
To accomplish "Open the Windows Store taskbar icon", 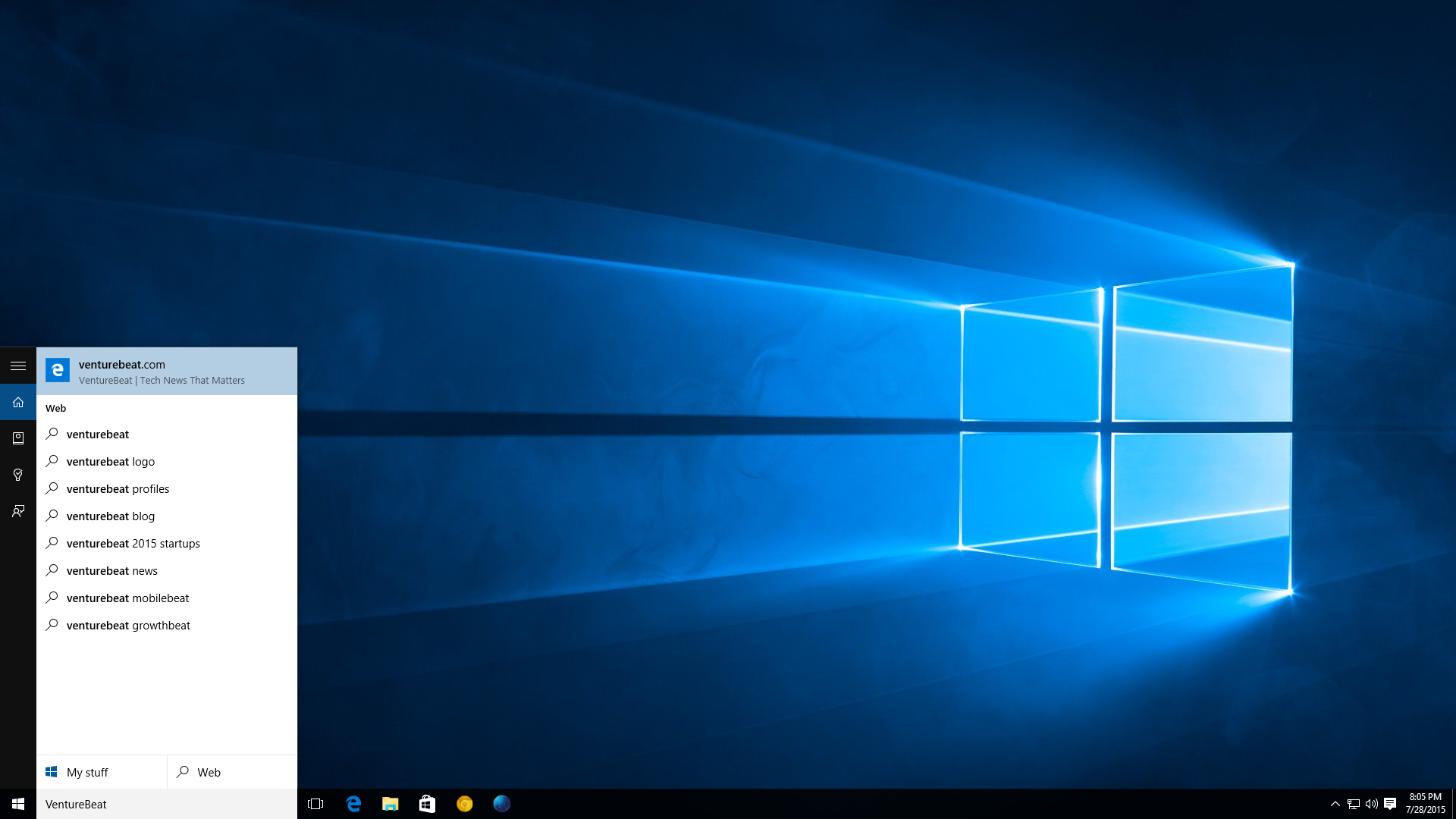I will coord(427,804).
